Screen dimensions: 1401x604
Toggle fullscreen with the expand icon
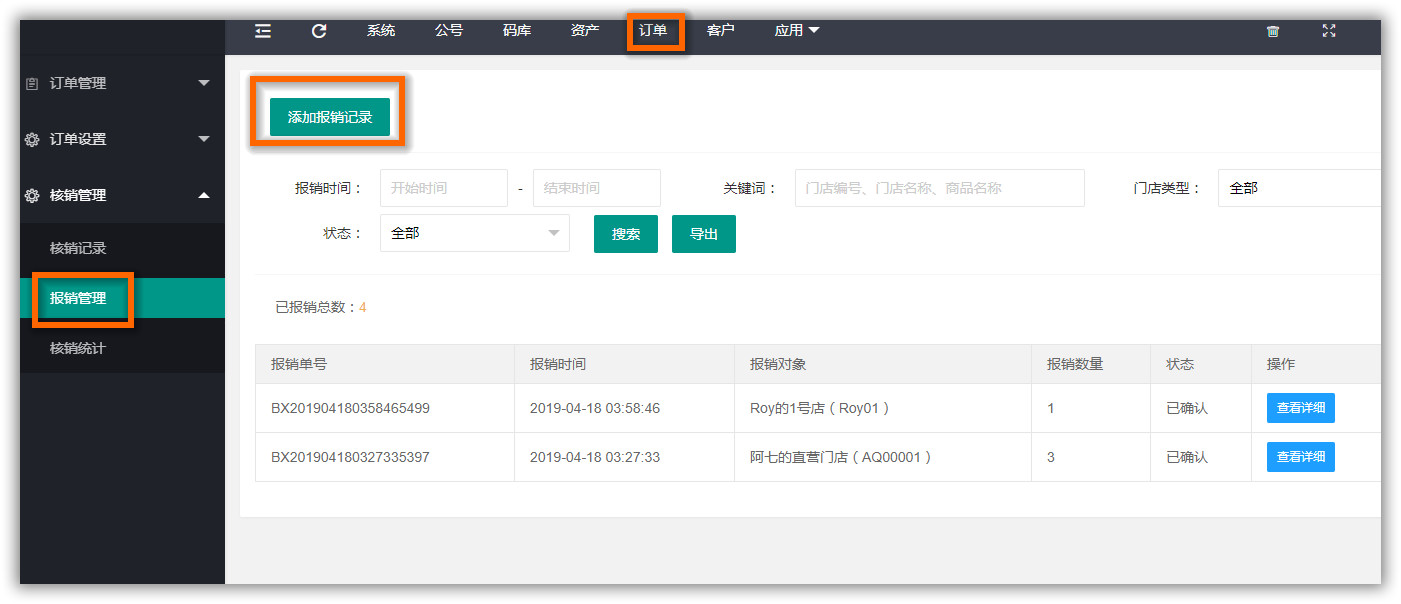pyautogui.click(x=1329, y=31)
